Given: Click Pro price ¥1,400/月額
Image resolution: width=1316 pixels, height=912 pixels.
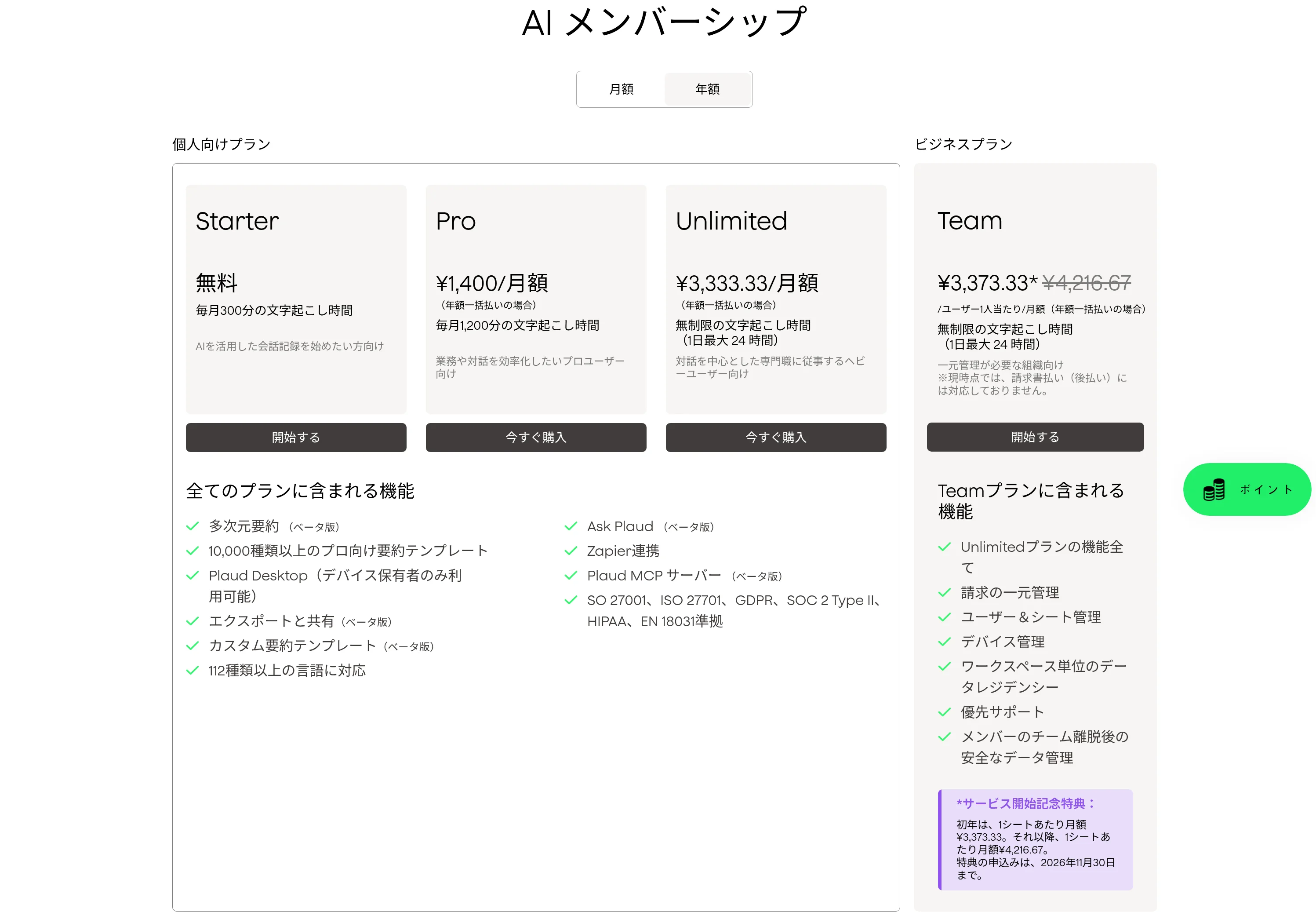Looking at the screenshot, I should 492,283.
